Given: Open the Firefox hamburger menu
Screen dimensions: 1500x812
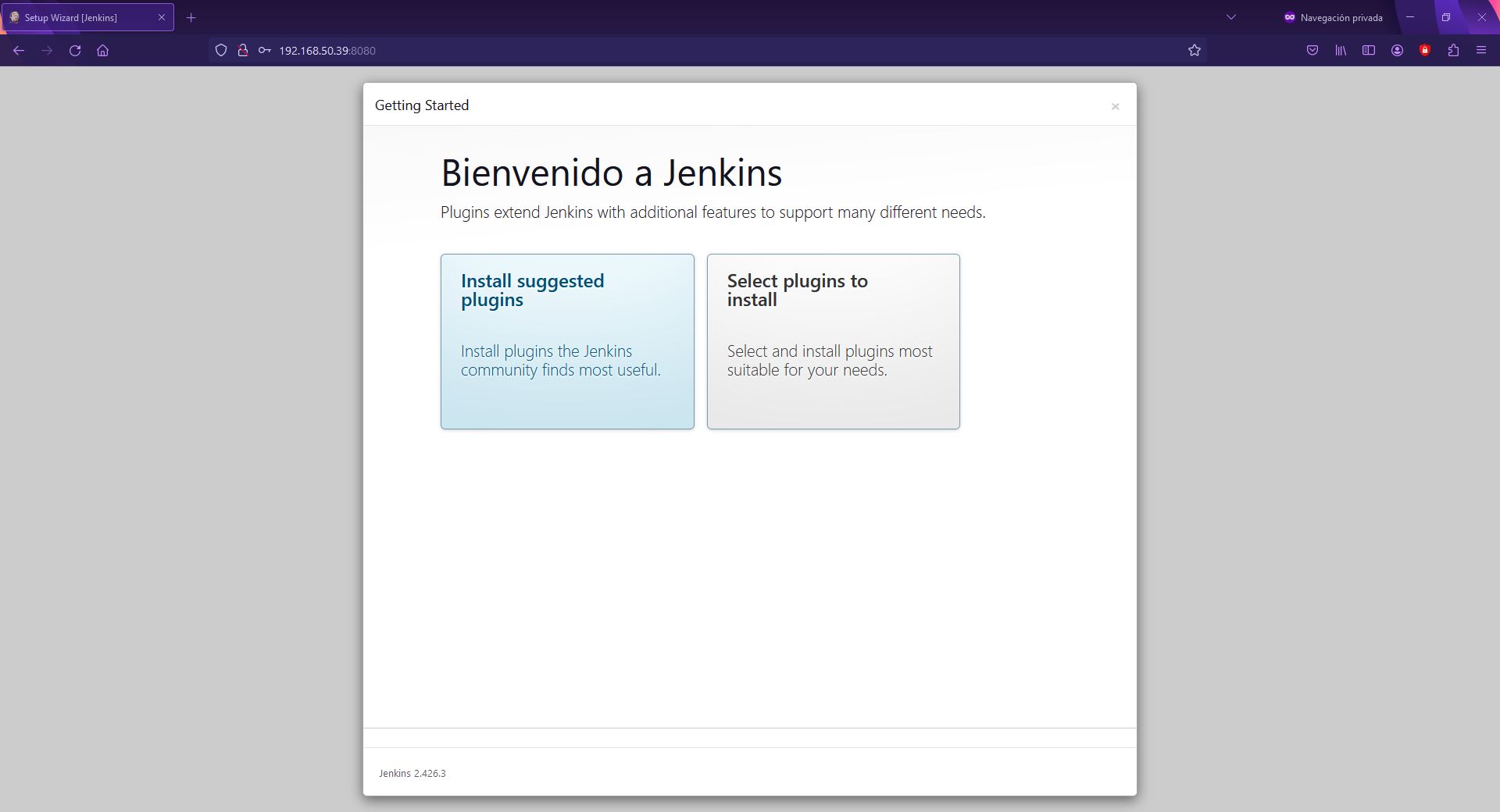Looking at the screenshot, I should coord(1480,51).
